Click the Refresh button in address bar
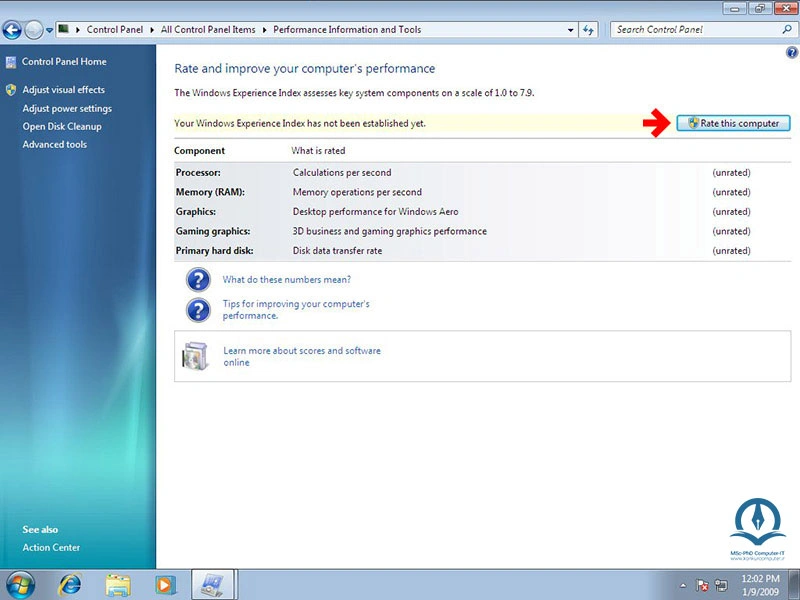This screenshot has height=600, width=800. tap(588, 30)
